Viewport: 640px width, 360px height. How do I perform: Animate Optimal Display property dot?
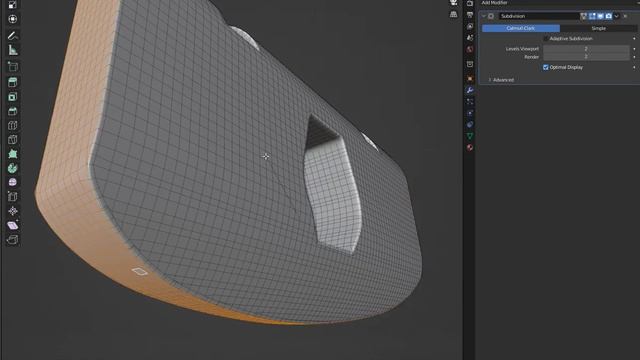tap(634, 67)
